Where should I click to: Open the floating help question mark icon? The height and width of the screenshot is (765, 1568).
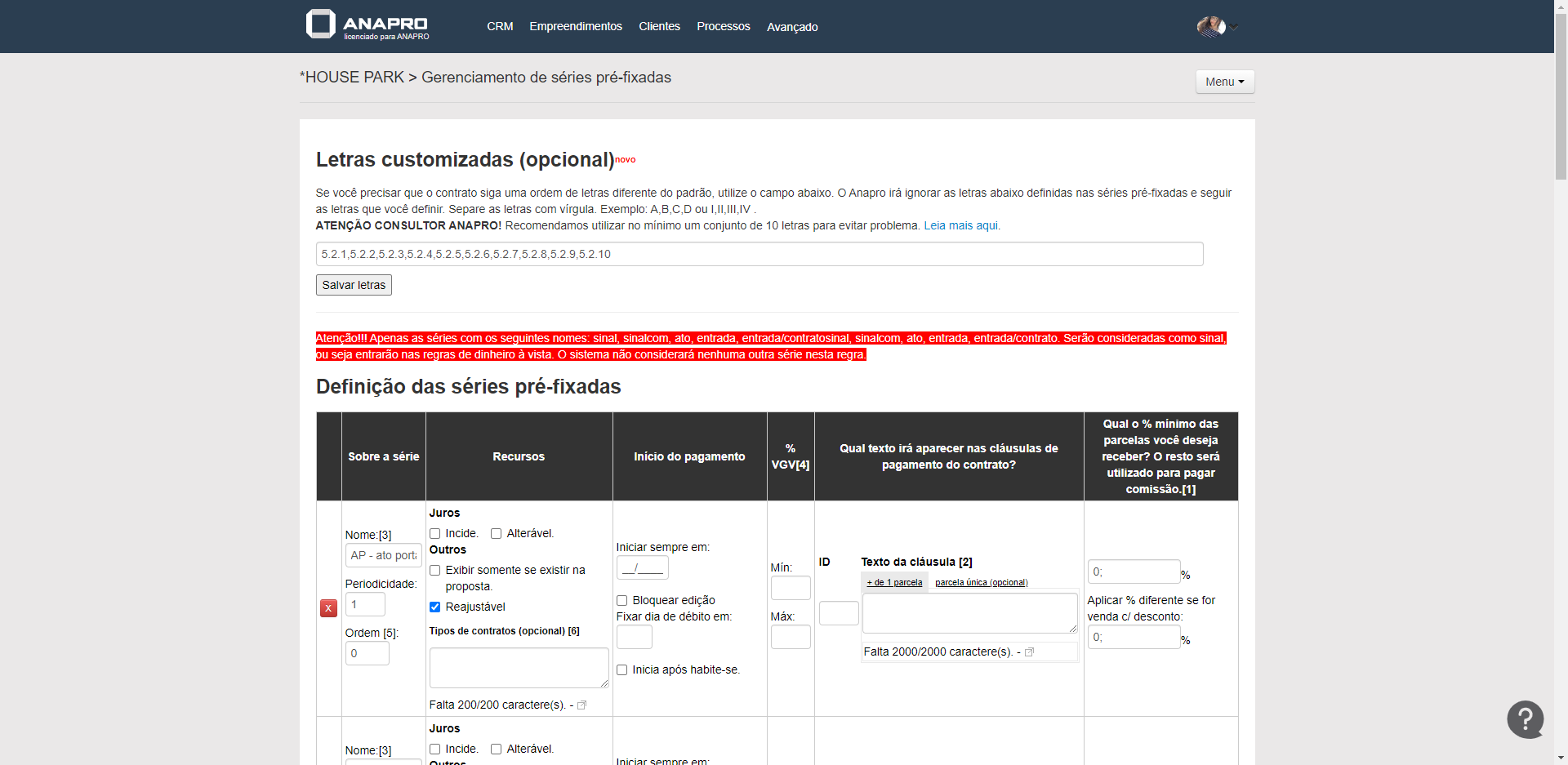(1525, 719)
